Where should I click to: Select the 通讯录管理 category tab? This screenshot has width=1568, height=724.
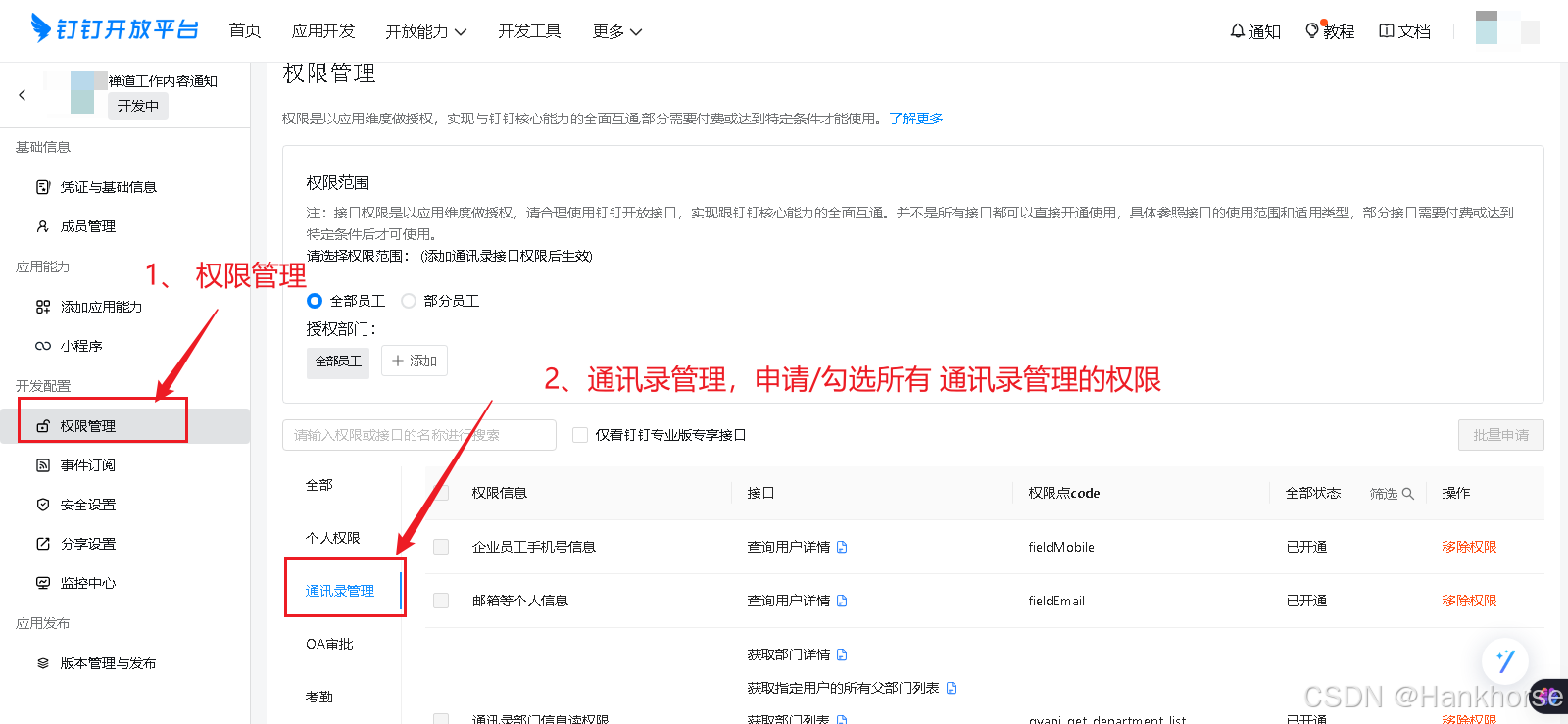340,591
